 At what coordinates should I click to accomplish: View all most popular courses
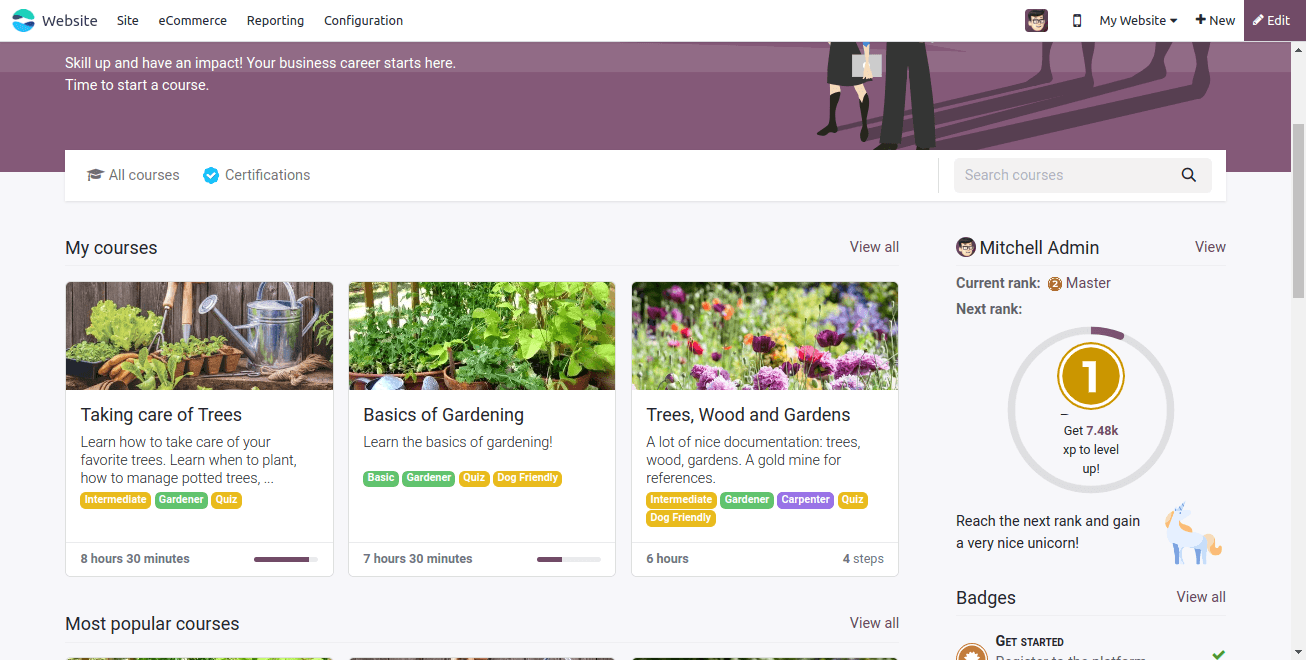(874, 623)
